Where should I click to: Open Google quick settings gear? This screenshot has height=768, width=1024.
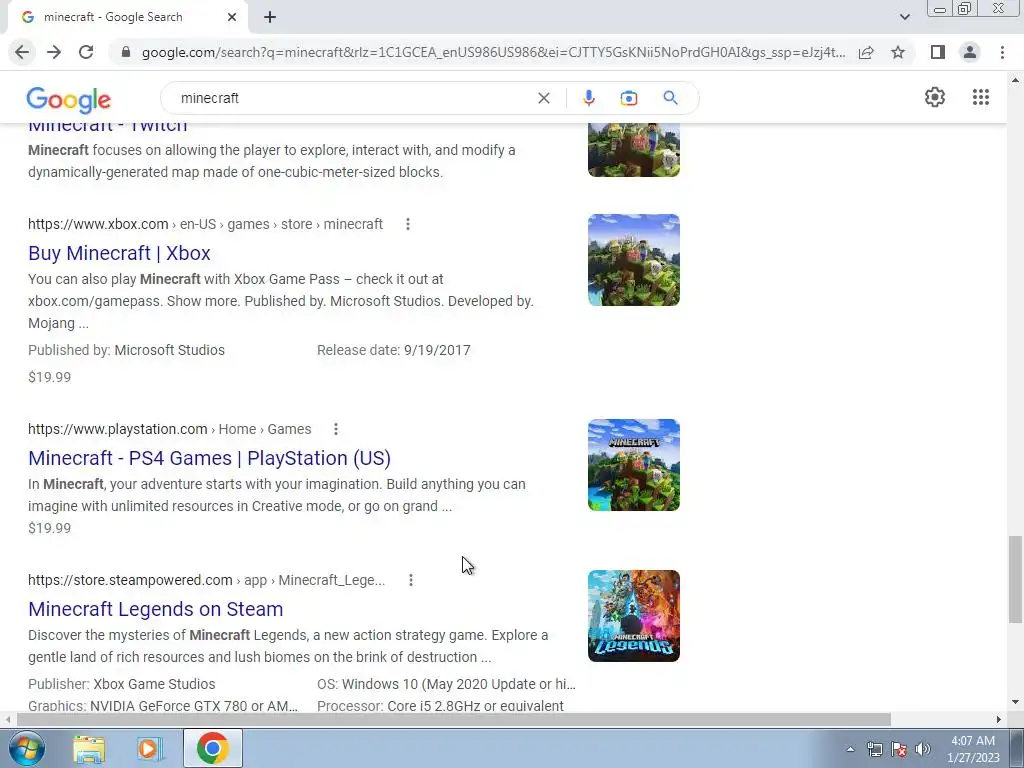935,97
